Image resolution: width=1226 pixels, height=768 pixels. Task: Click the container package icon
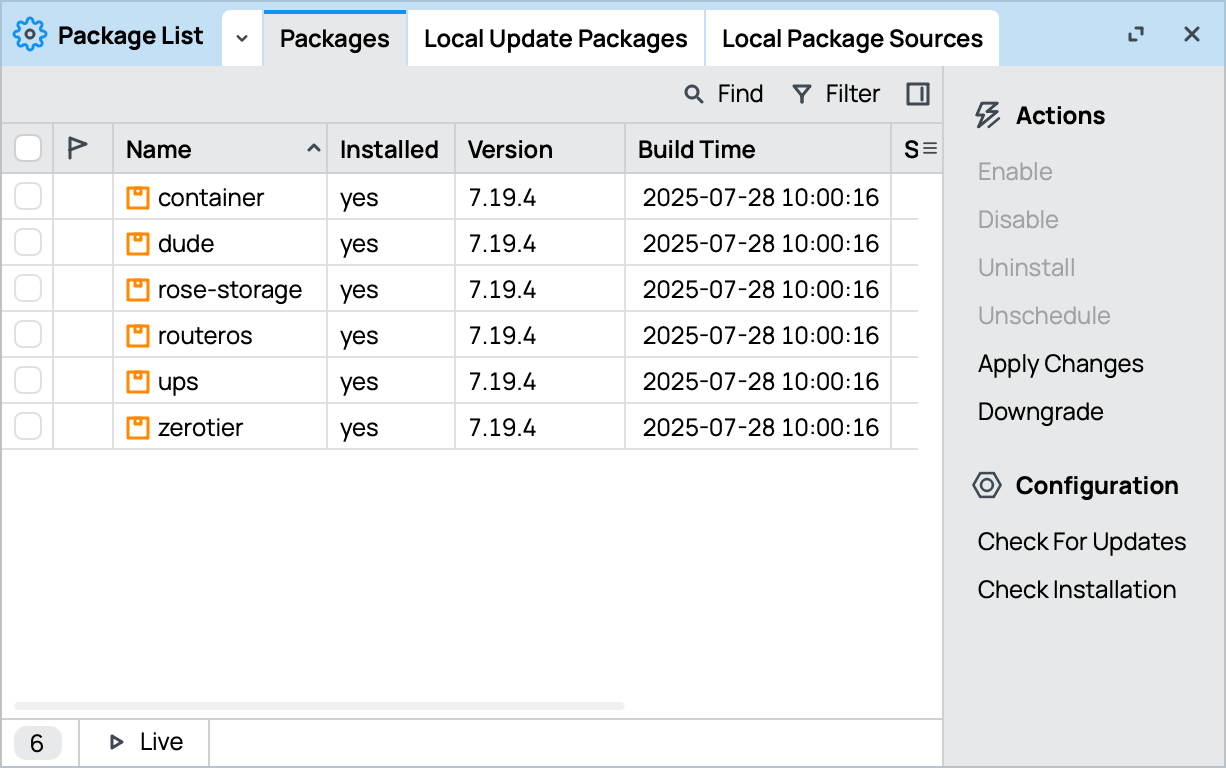tap(138, 198)
